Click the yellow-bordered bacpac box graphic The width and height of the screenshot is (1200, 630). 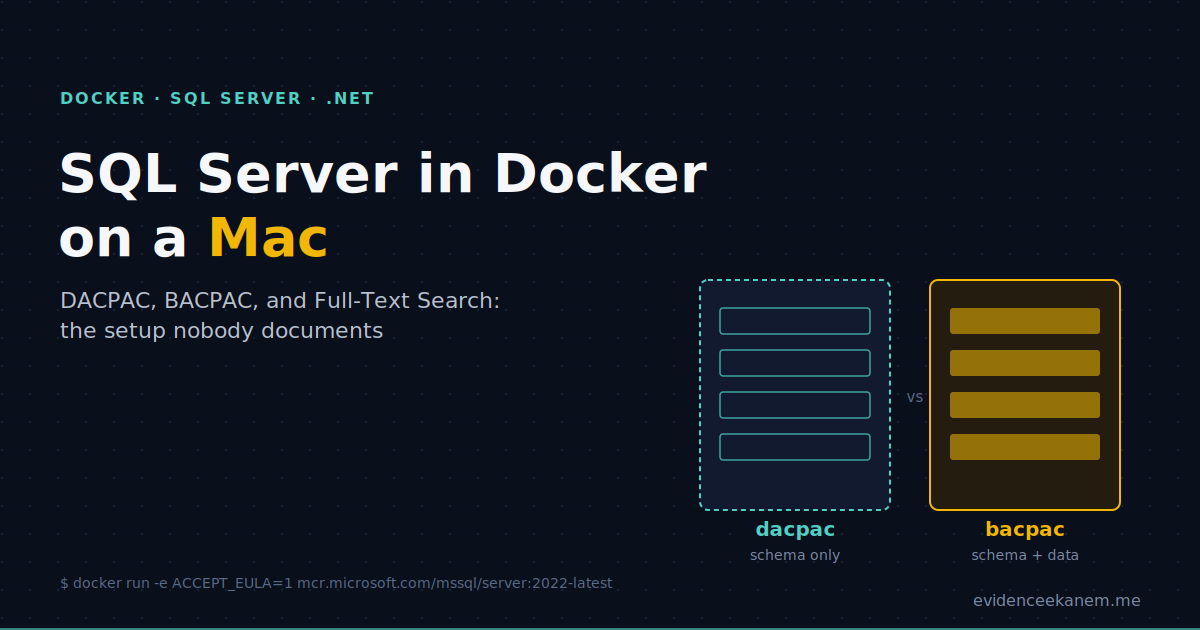pyautogui.click(x=1025, y=395)
